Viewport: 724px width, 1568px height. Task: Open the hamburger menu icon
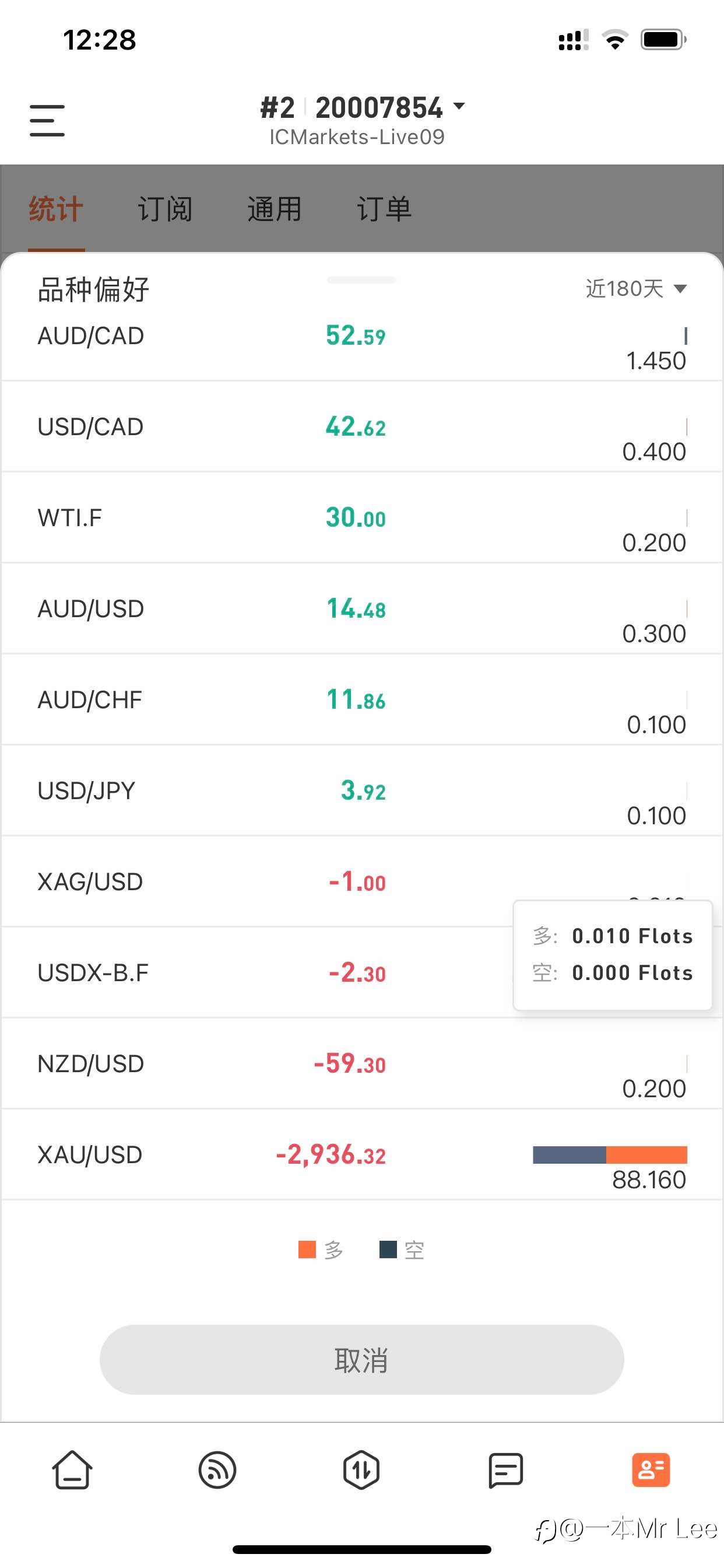point(47,120)
